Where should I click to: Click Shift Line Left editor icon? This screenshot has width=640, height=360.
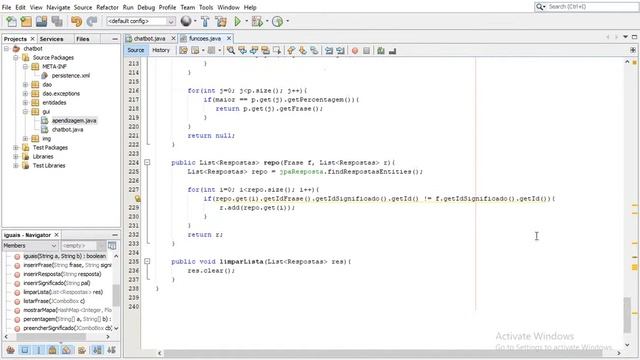(x=329, y=51)
